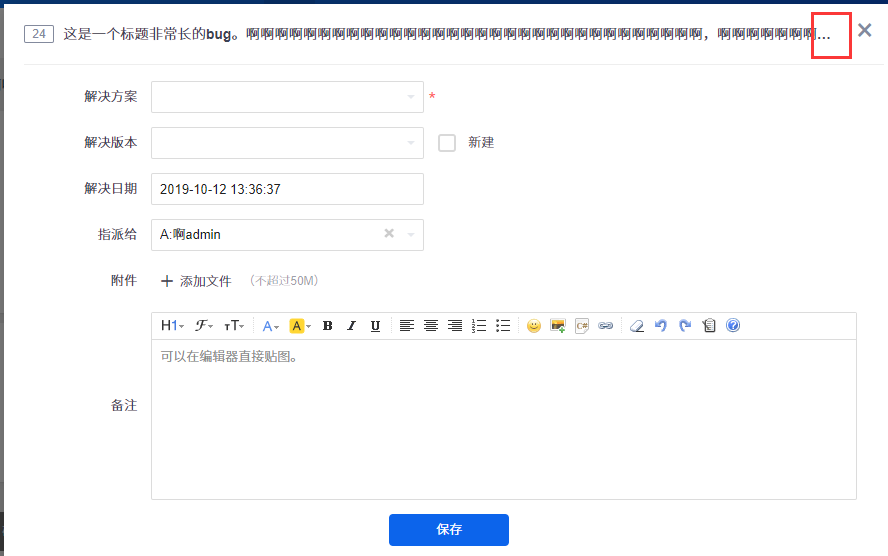The image size is (888, 556).
Task: Redo the last edit
Action: 685,326
